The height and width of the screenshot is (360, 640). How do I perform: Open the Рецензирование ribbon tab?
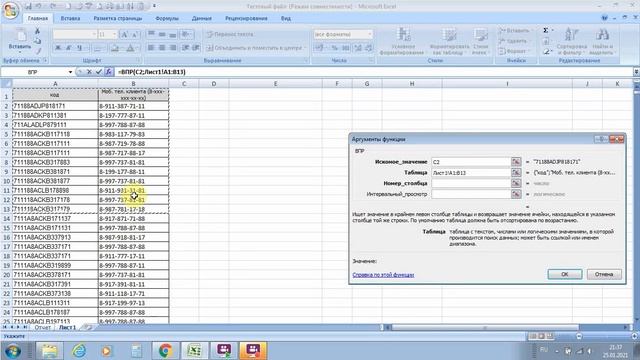[x=246, y=18]
